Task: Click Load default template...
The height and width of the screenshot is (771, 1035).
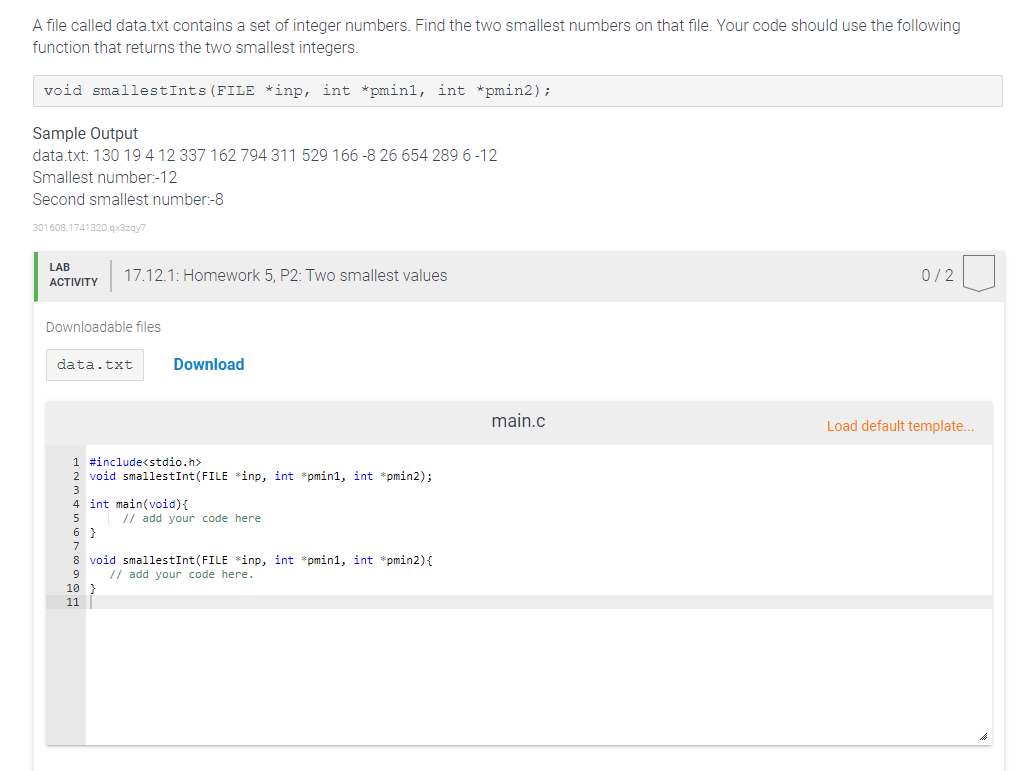Action: click(899, 426)
